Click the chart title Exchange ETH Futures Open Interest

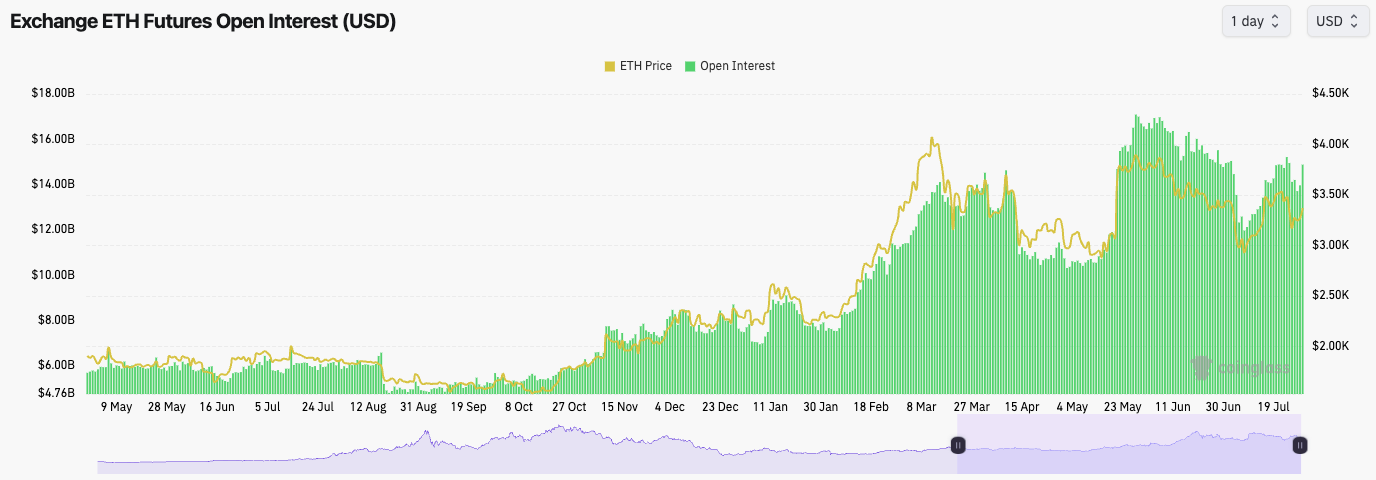pos(203,22)
